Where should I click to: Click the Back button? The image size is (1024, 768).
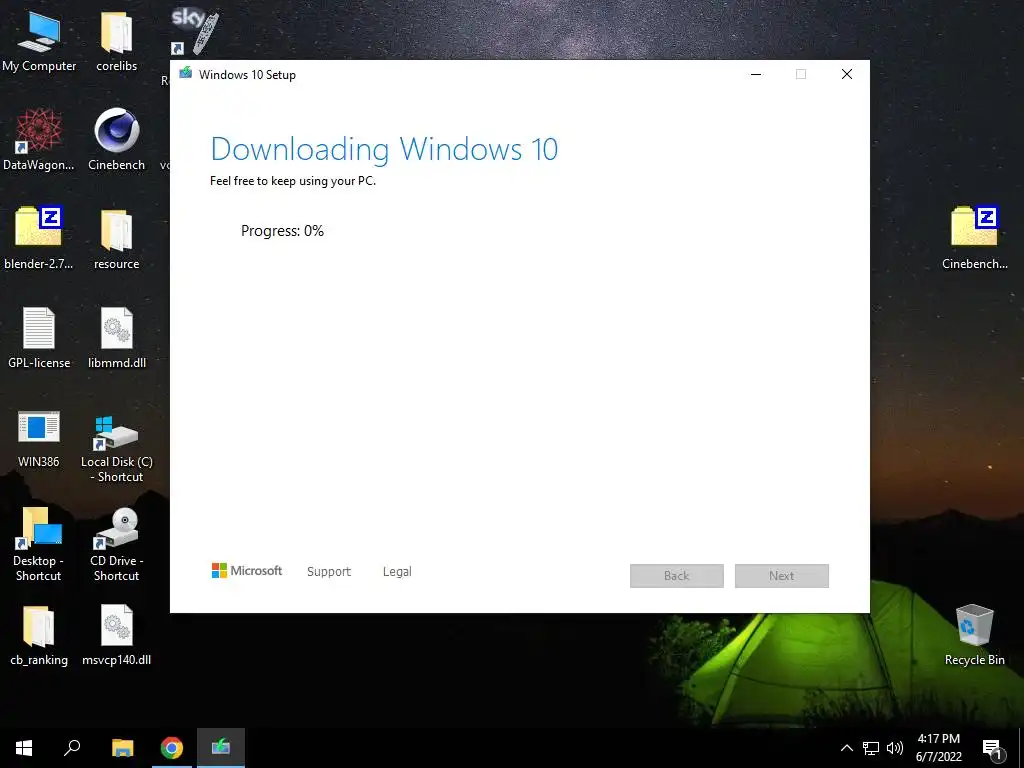click(x=677, y=576)
